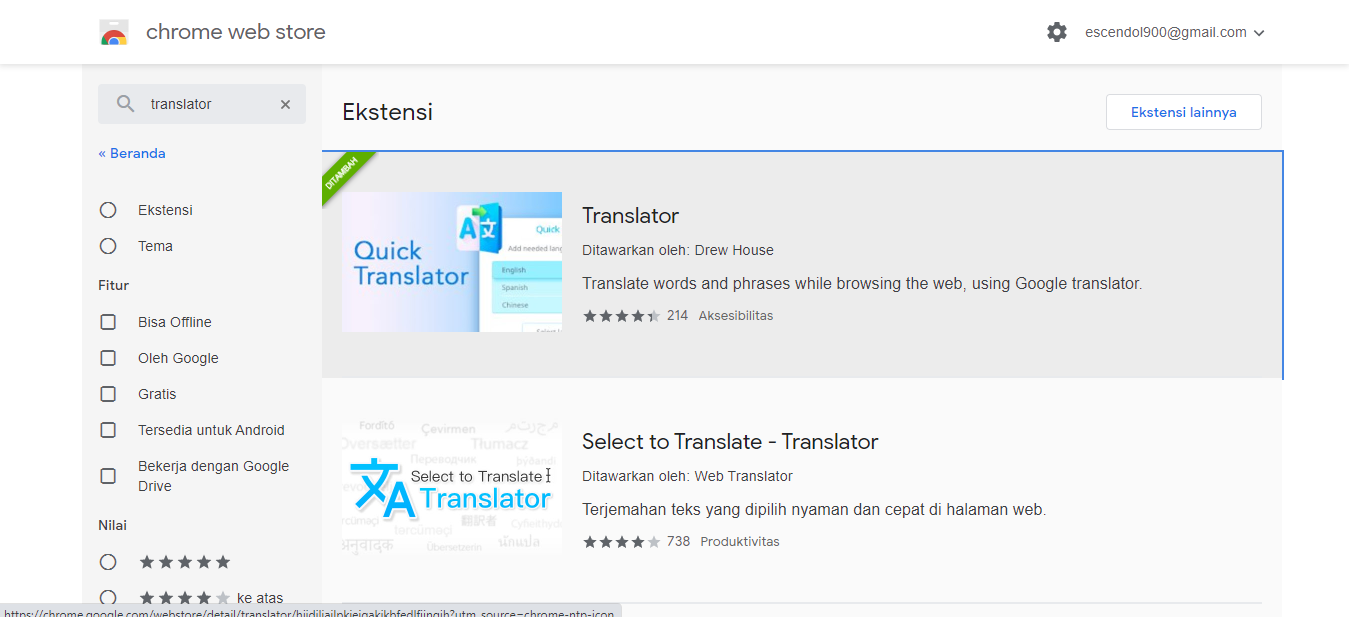
Task: Open the Quick Translator thumbnail
Action: point(452,262)
